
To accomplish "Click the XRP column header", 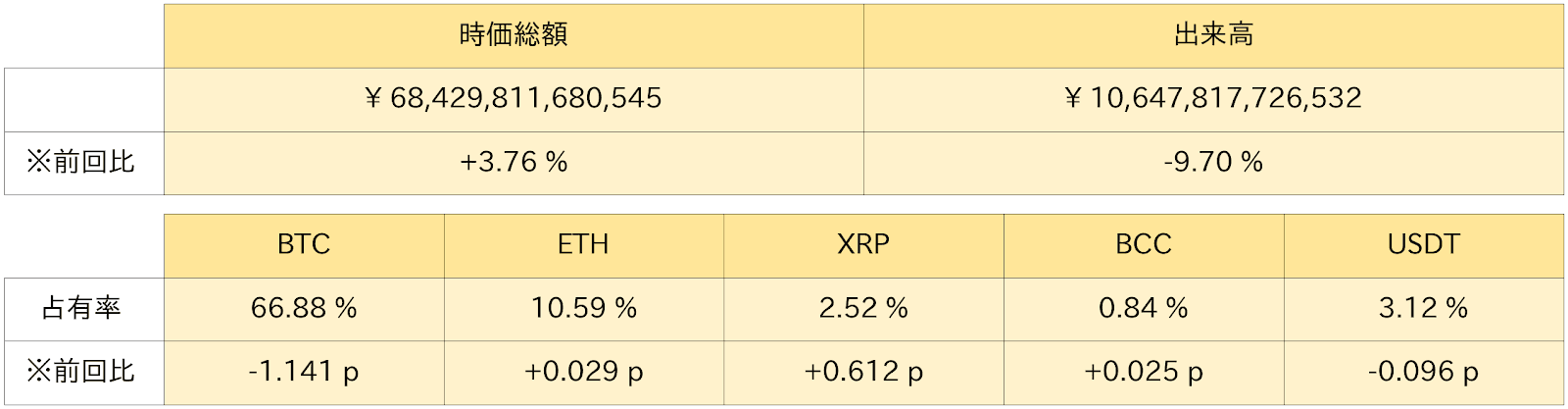I will (863, 244).
